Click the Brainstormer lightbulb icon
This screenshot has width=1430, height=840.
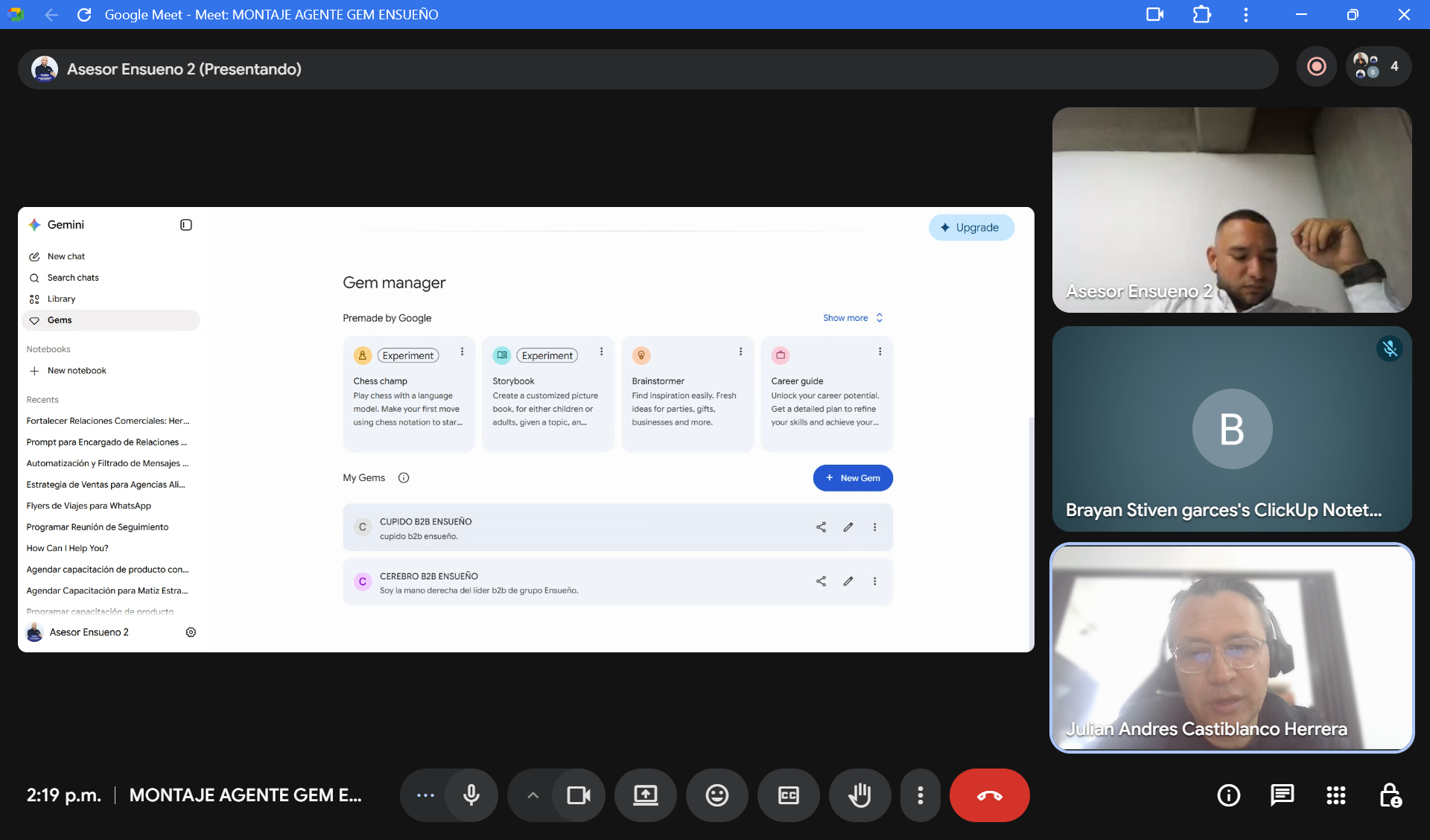tap(641, 355)
